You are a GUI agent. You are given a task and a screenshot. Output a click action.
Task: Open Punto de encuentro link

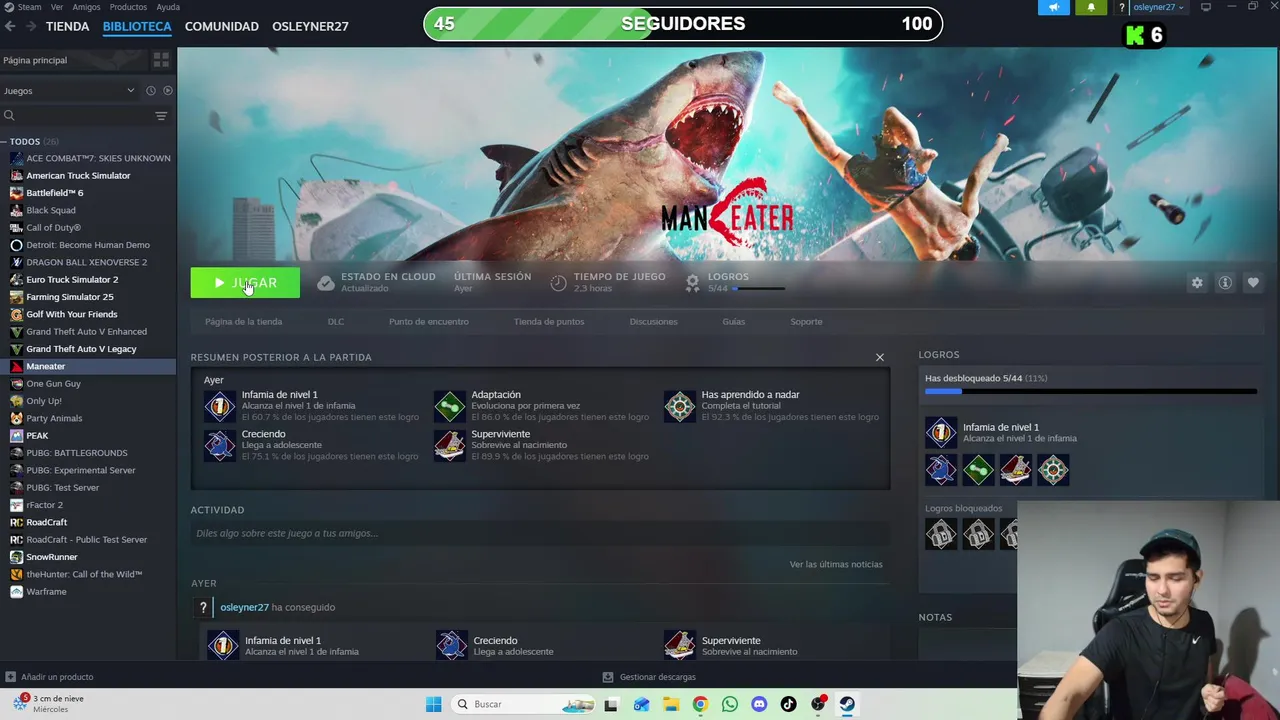(x=428, y=322)
